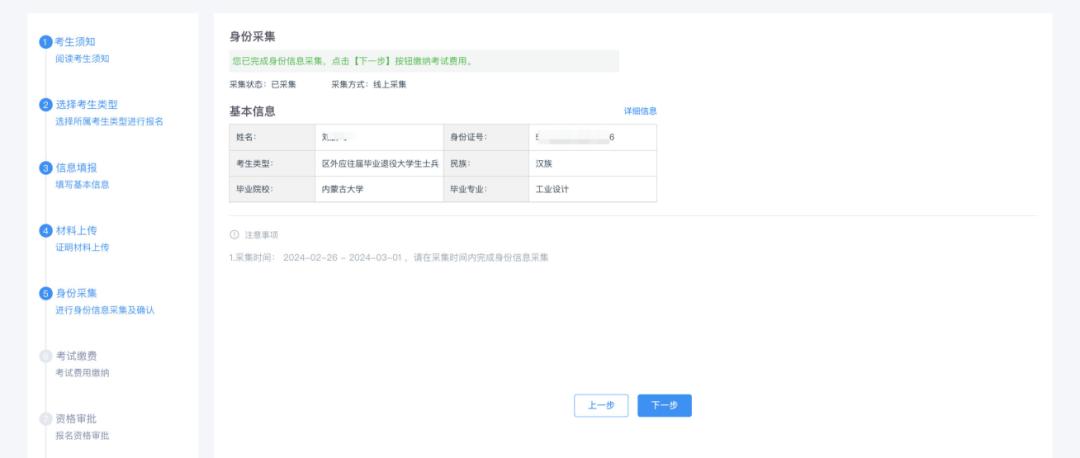Select the 身份采集 step title
This screenshot has height=458, width=1080.
pyautogui.click(x=76, y=293)
